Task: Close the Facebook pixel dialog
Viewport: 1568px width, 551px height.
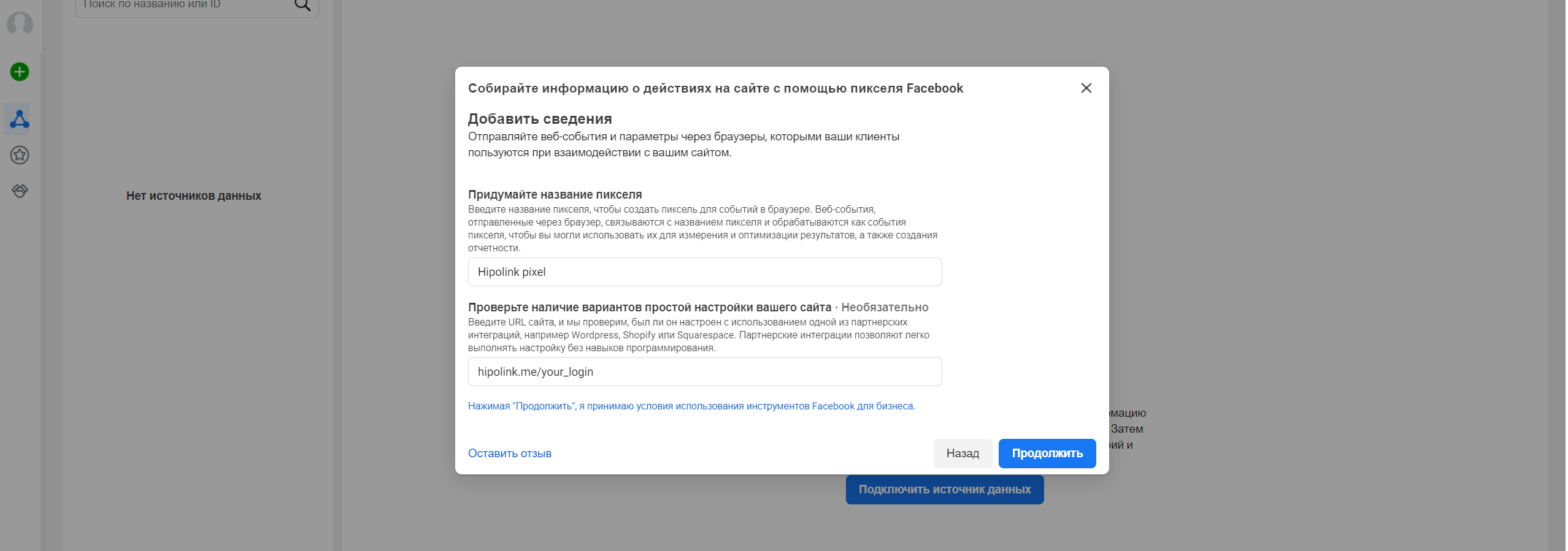Action: point(1086,88)
